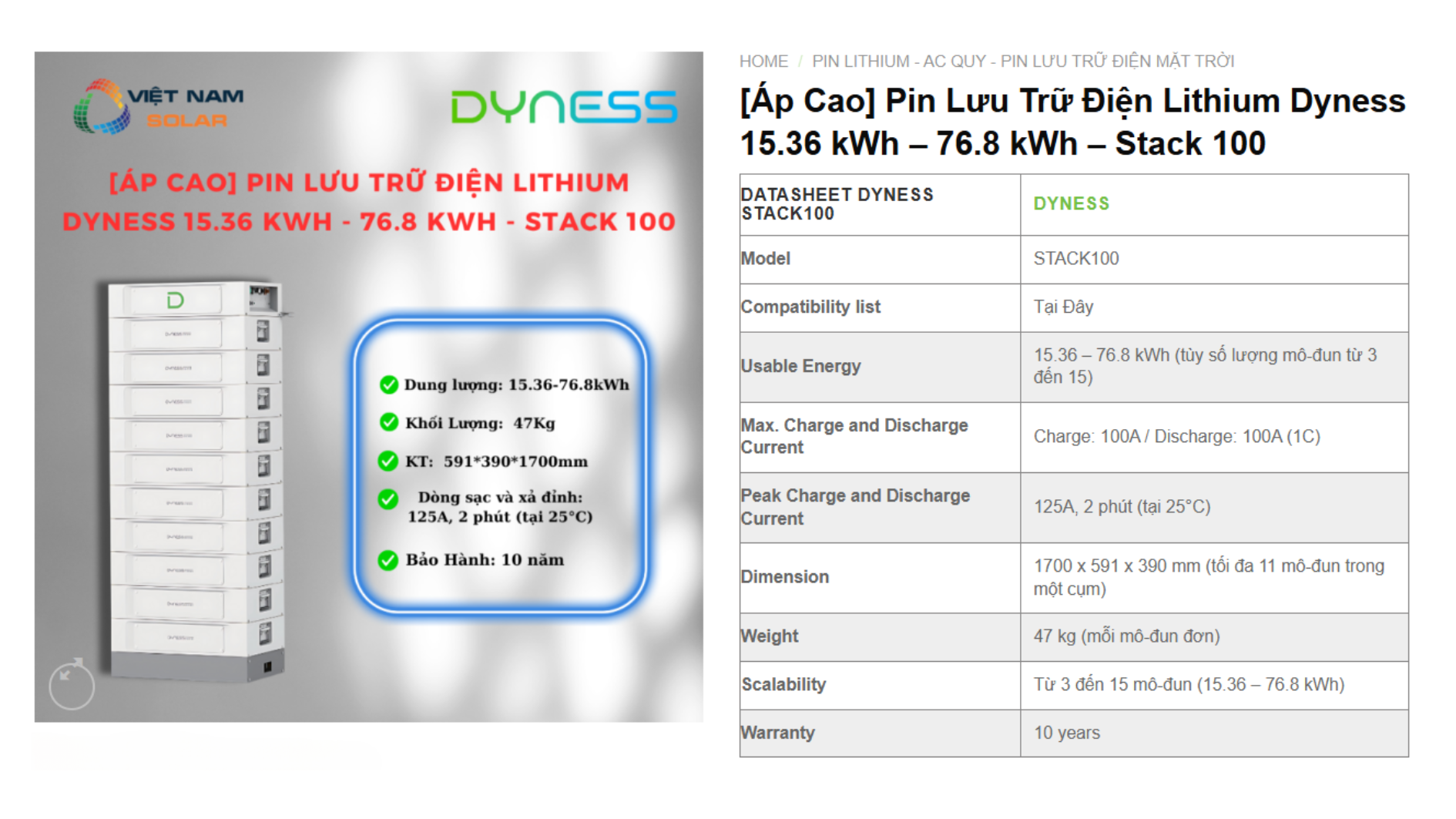1456x819 pixels.
Task: Select the '15.36 – 76.8 kWh' usable energy value
Action: (x=1205, y=366)
